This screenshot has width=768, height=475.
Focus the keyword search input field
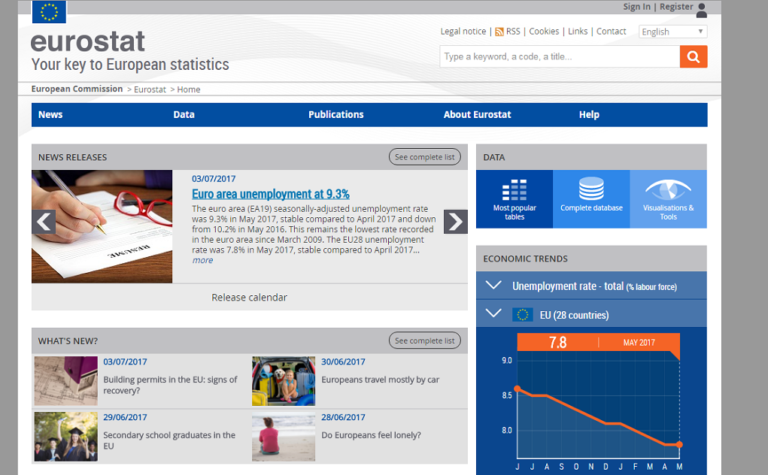click(560, 57)
